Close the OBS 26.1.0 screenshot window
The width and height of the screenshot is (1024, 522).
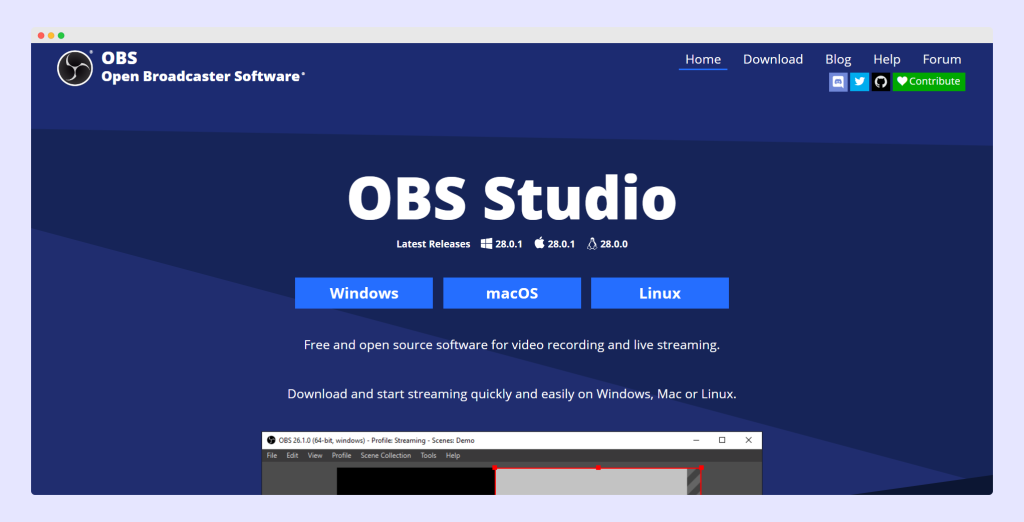[x=748, y=440]
